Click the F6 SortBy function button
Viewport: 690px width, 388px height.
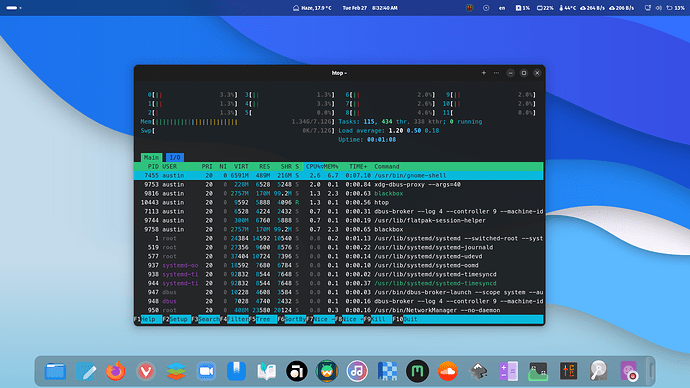pos(292,319)
